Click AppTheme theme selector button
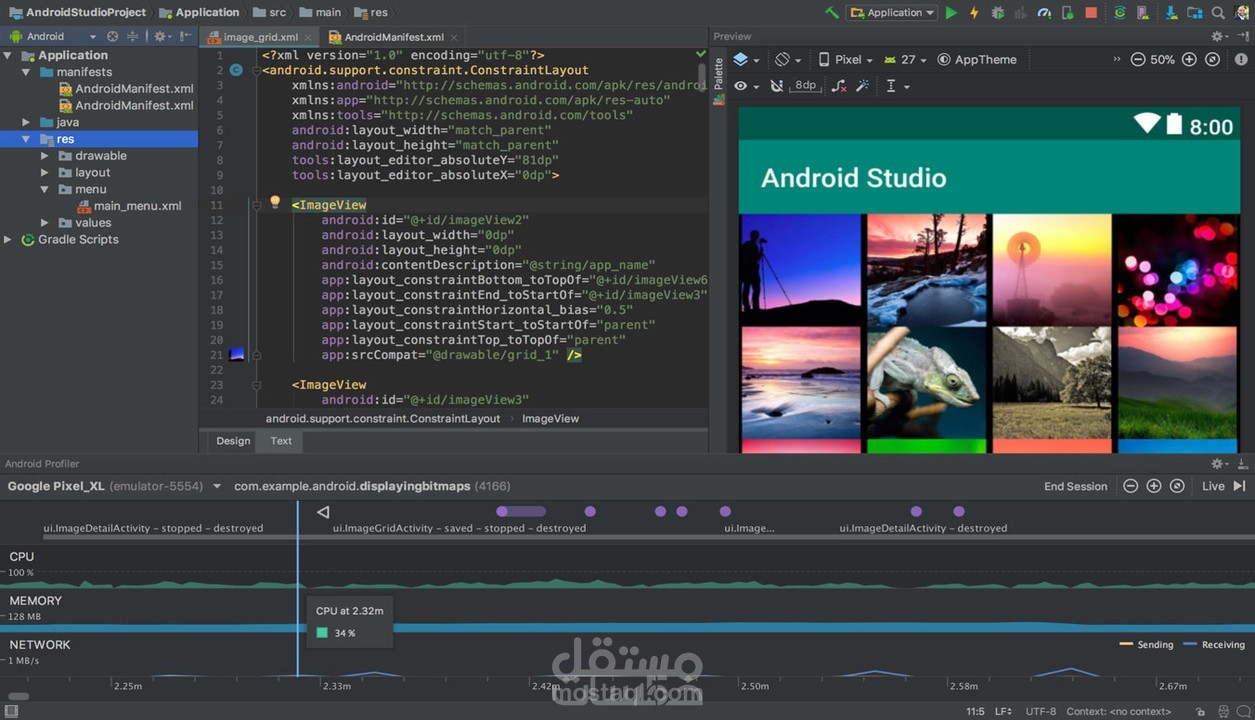Screen dimensions: 1255x720 pyautogui.click(x=976, y=60)
